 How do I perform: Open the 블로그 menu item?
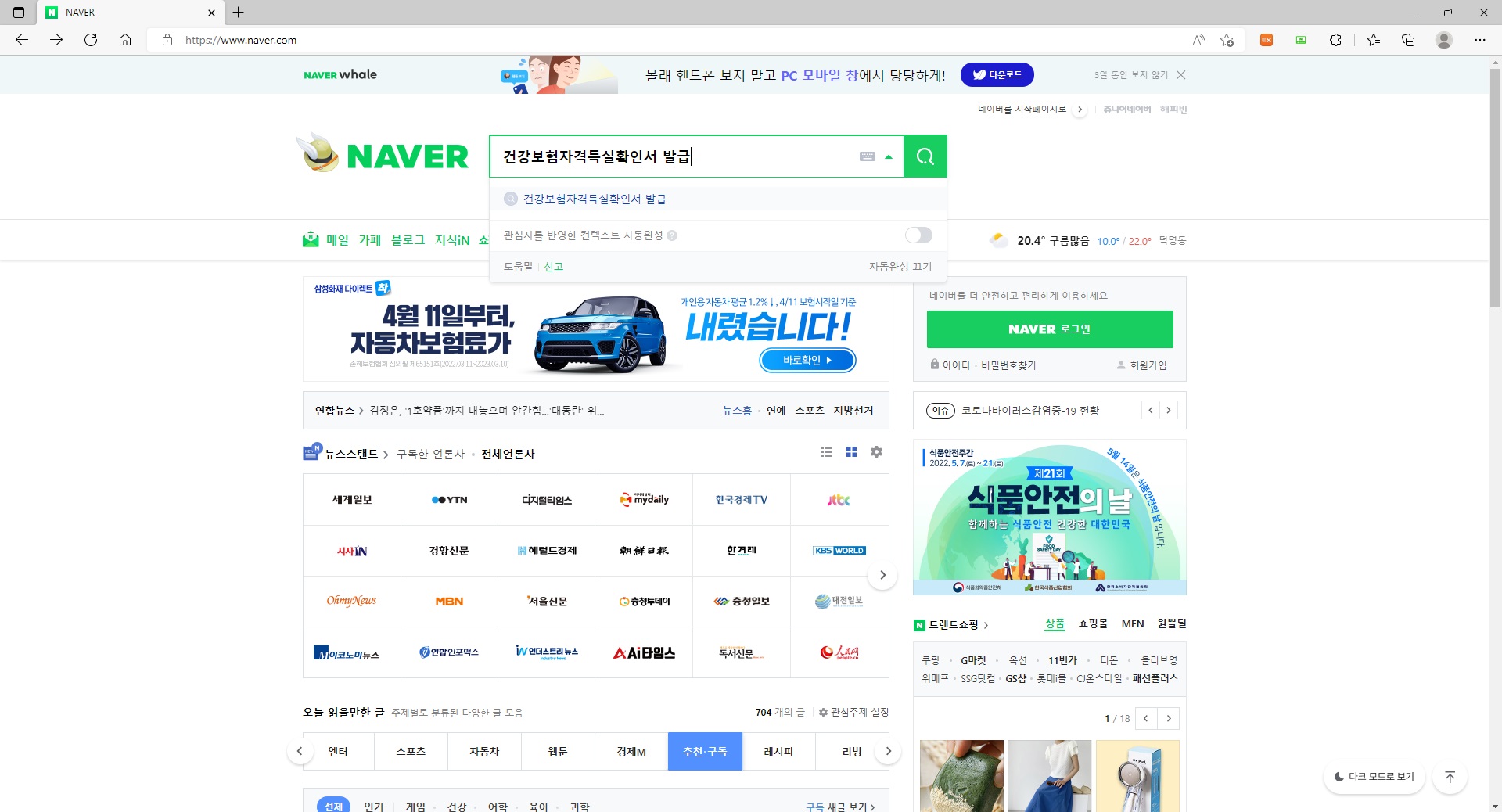408,240
